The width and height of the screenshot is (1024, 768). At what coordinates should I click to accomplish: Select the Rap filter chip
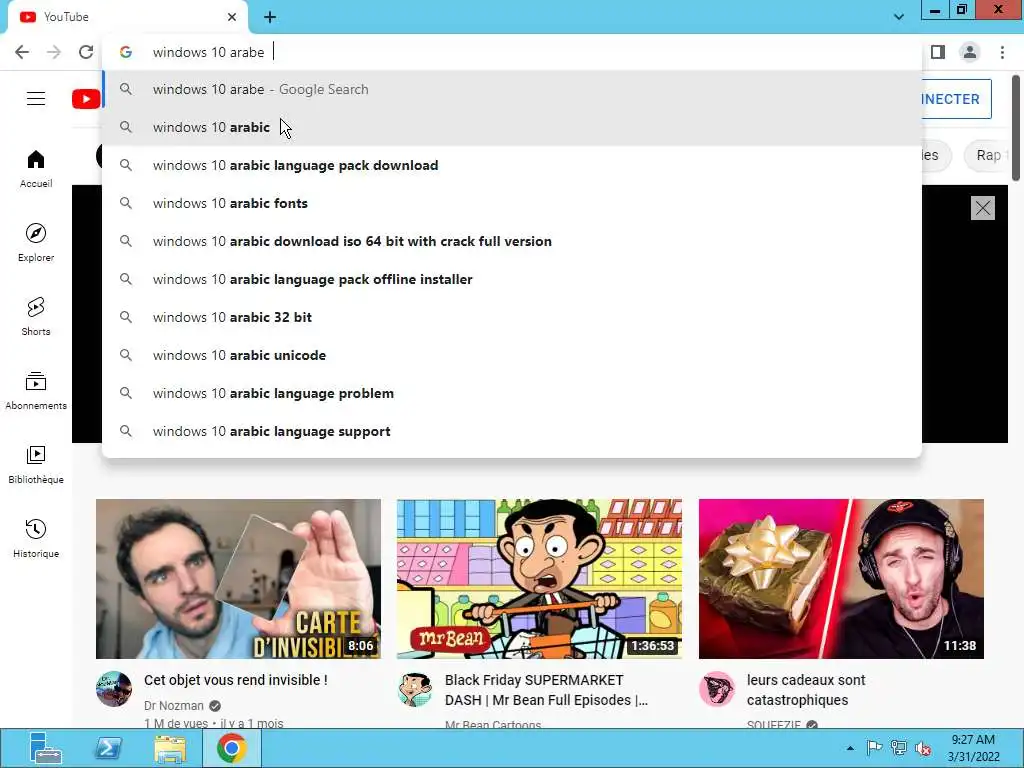pyautogui.click(x=987, y=155)
